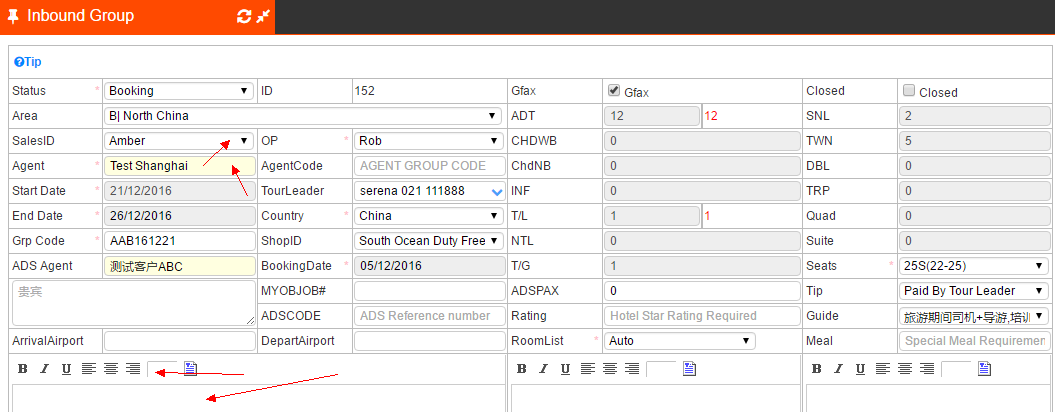
Task: Click the Grp Code field AAB161221
Action: click(x=179, y=241)
